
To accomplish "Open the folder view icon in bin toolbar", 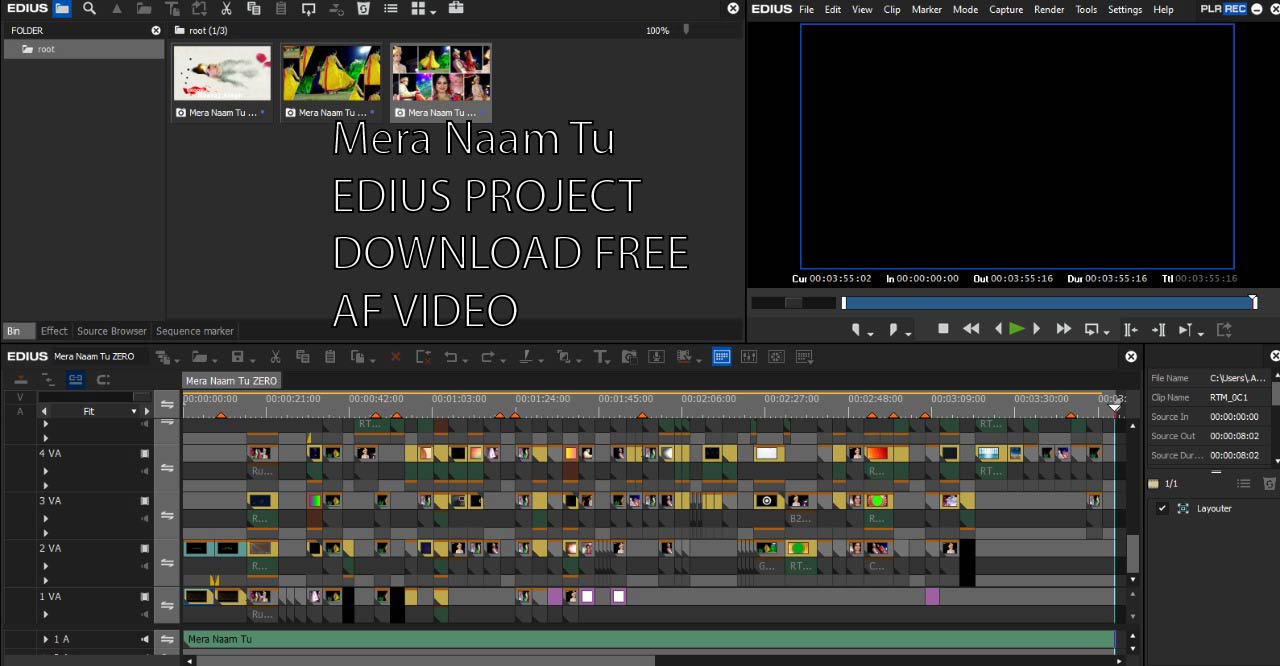I will click(62, 8).
